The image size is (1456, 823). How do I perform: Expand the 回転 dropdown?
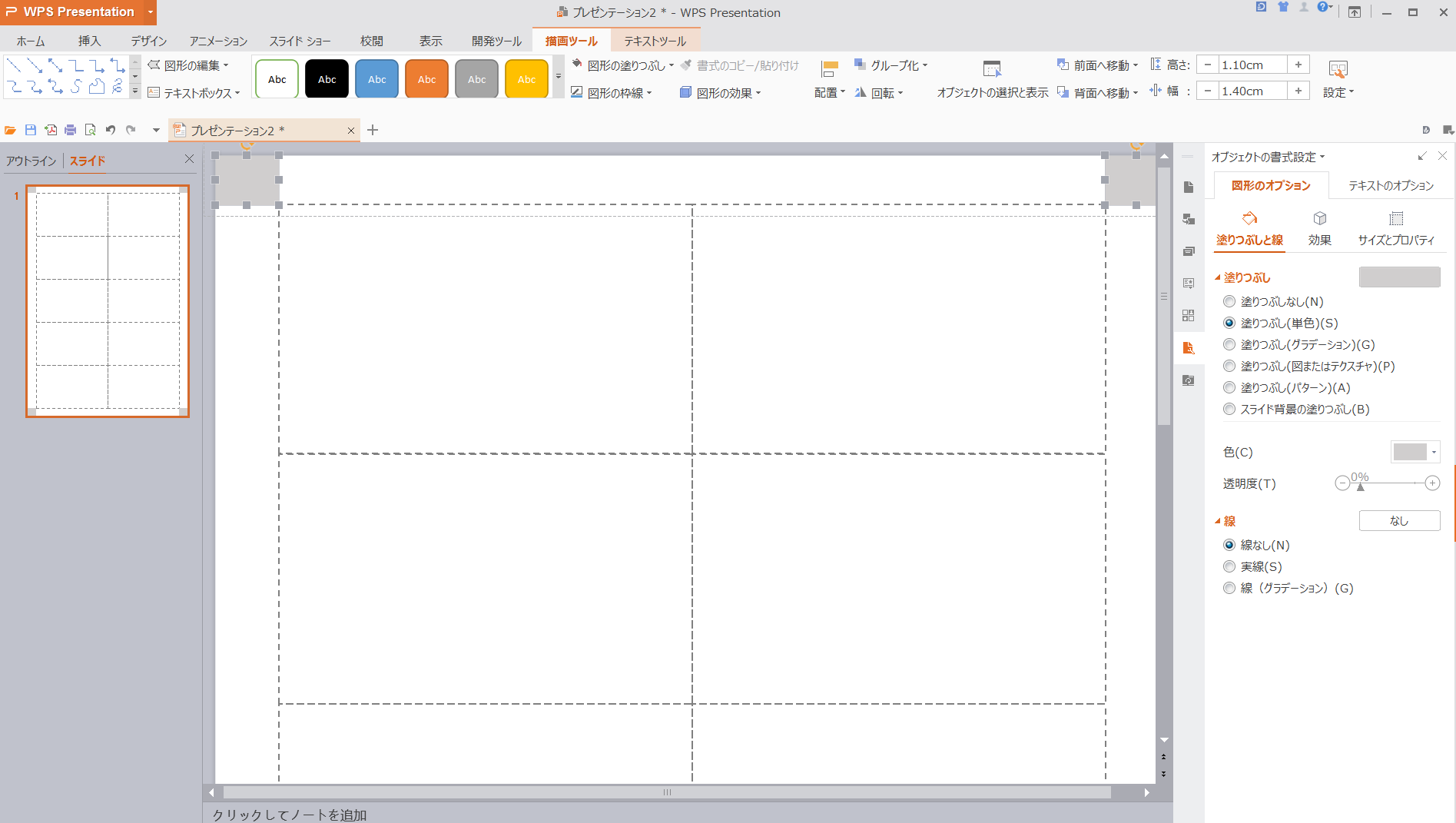click(x=900, y=93)
